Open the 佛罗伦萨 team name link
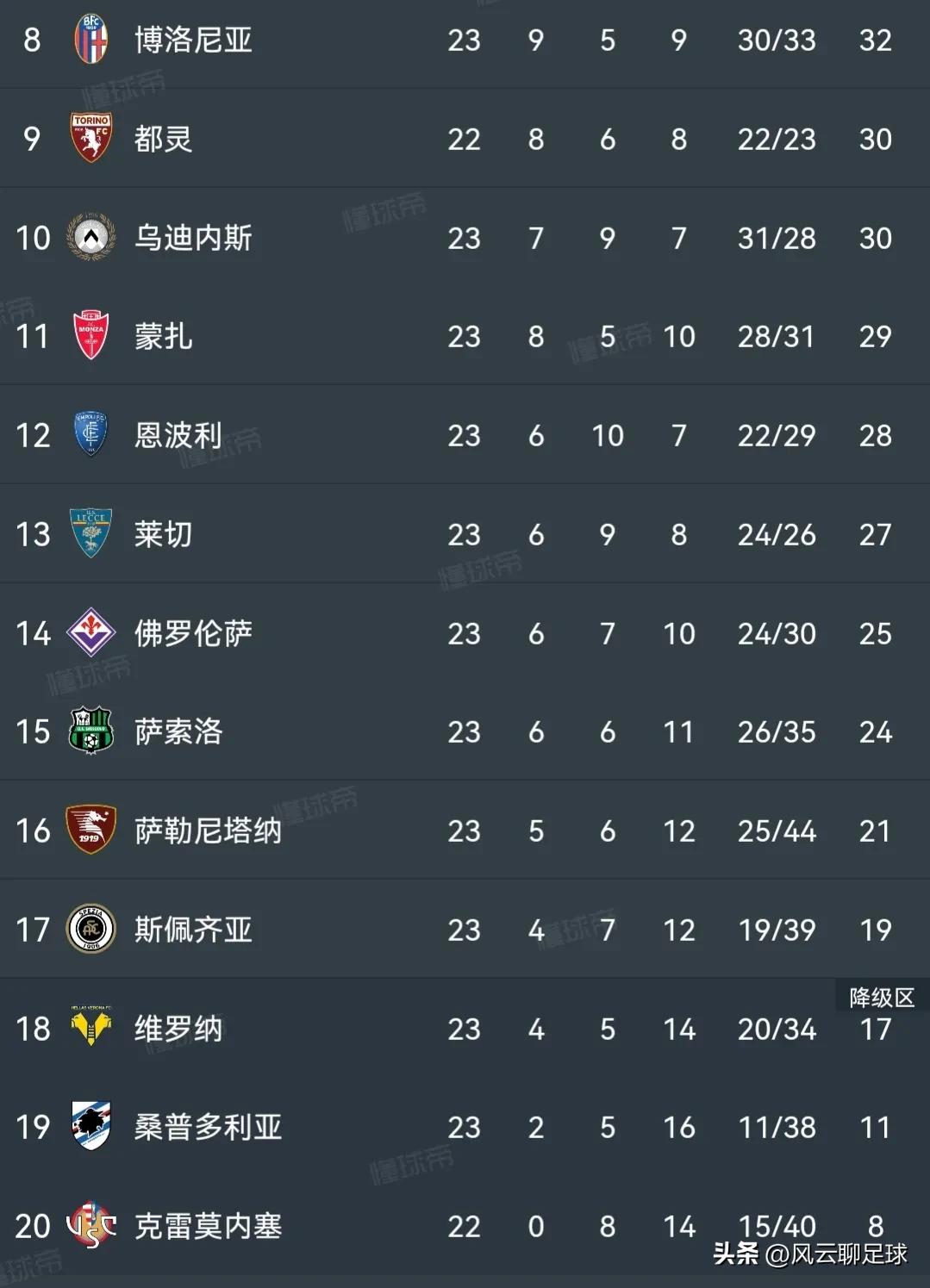930x1288 pixels. pos(194,633)
